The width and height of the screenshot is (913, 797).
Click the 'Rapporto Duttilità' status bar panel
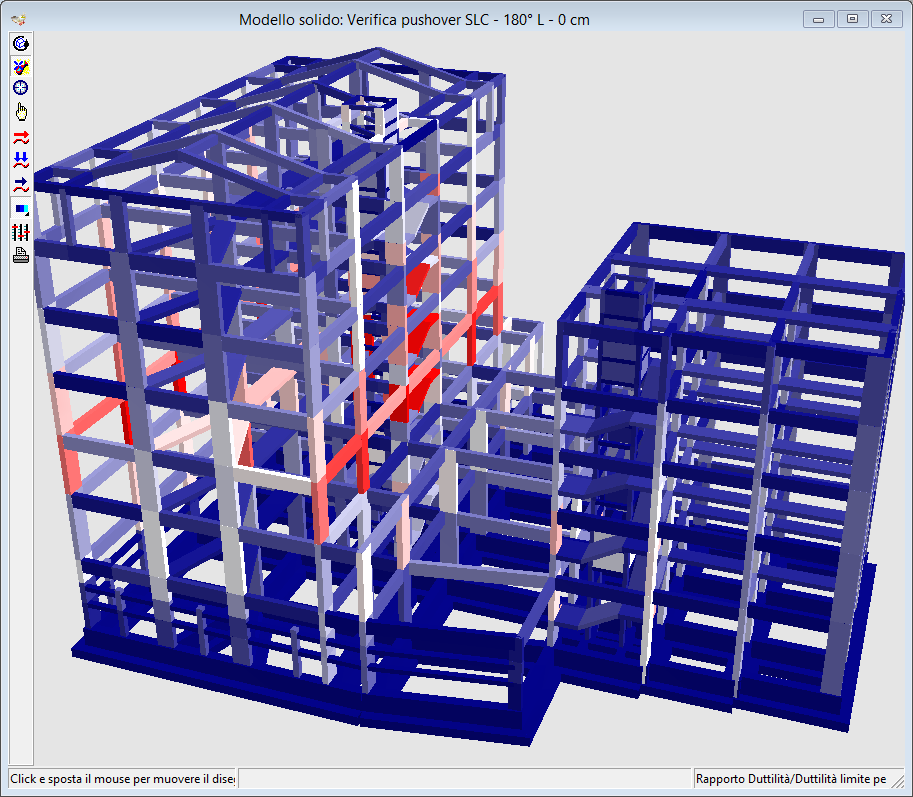click(791, 779)
